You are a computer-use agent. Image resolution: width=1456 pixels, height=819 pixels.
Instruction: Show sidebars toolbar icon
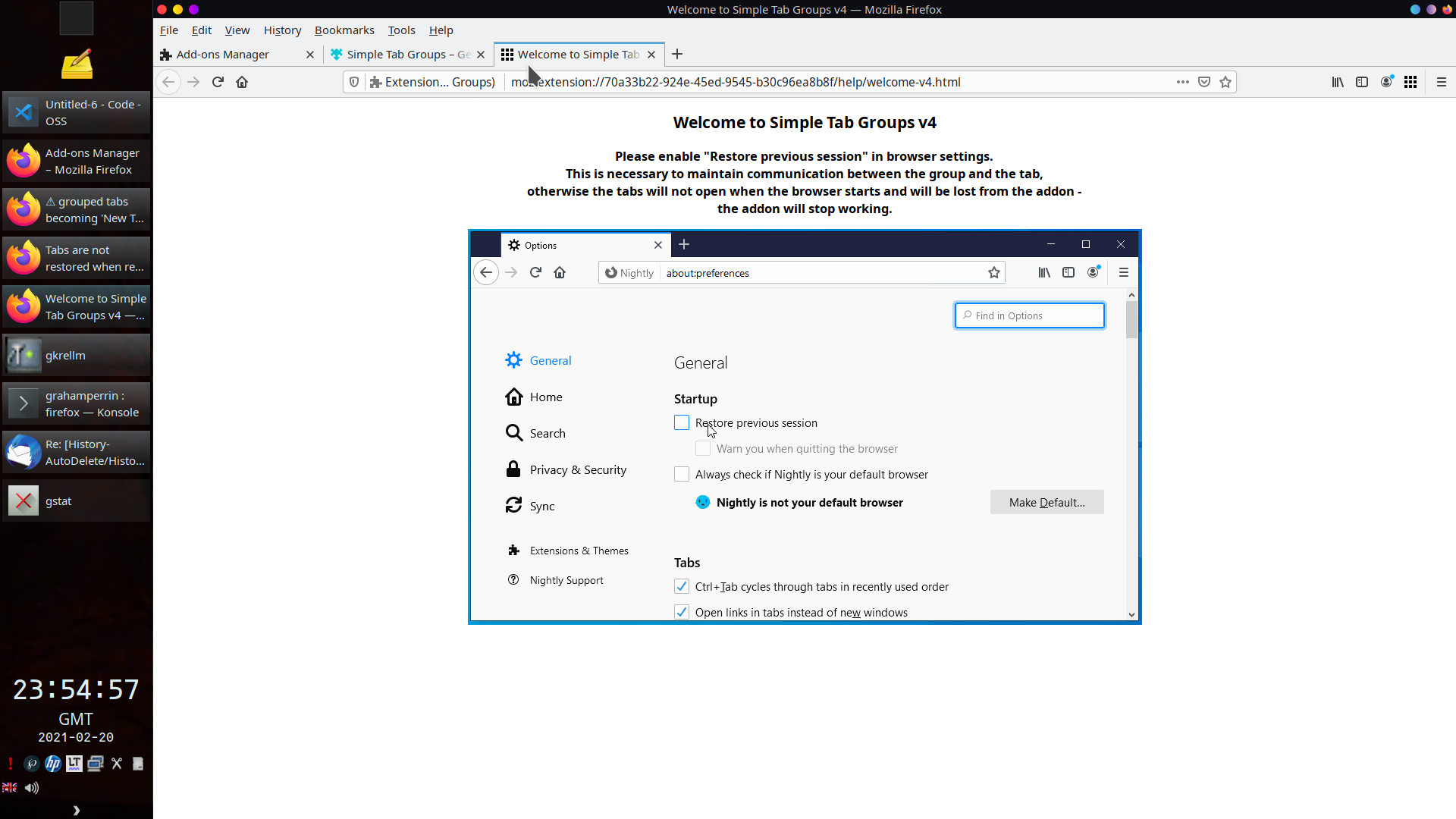pyautogui.click(x=1362, y=82)
